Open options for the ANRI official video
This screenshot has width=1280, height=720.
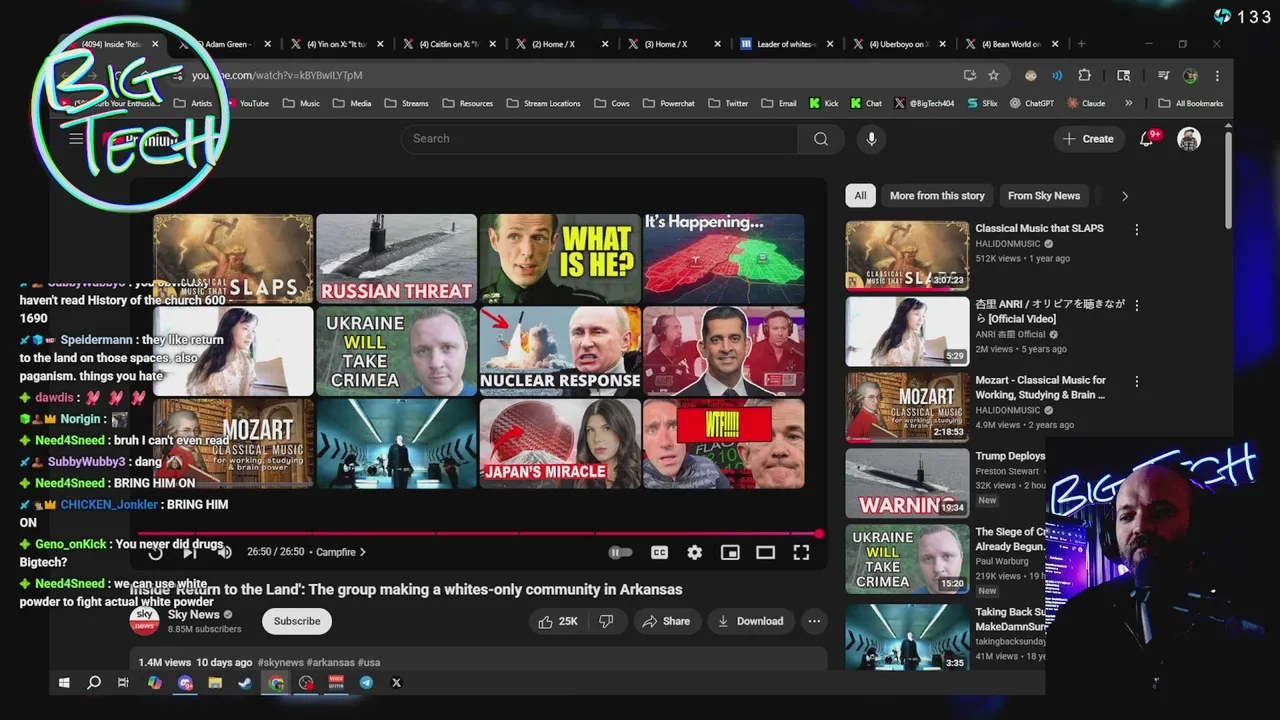(x=1136, y=306)
